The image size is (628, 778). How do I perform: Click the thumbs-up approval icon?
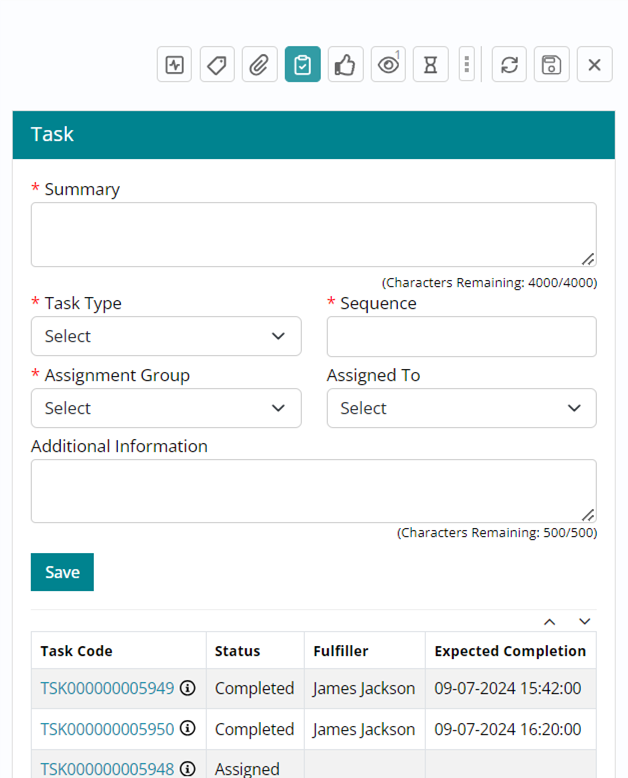pyautogui.click(x=345, y=65)
